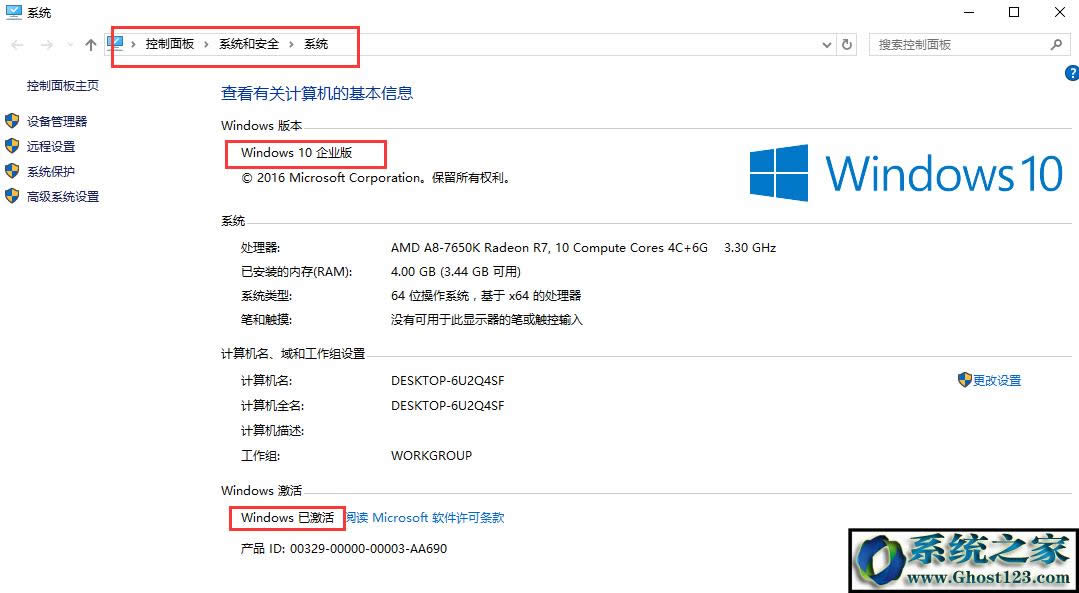
Task: Click the 更改设置 gear-style icon link
Action: [x=964, y=380]
